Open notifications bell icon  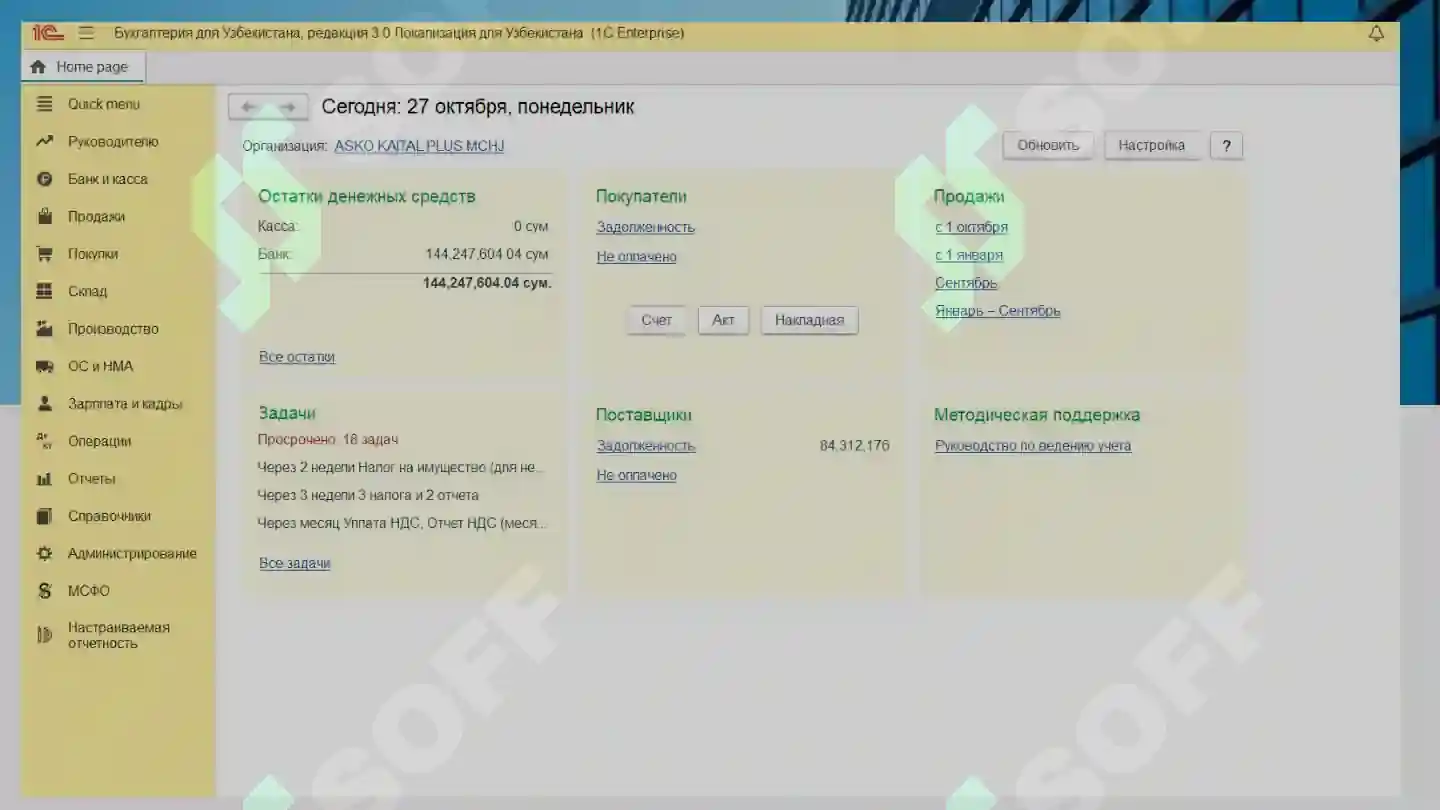click(x=1376, y=33)
